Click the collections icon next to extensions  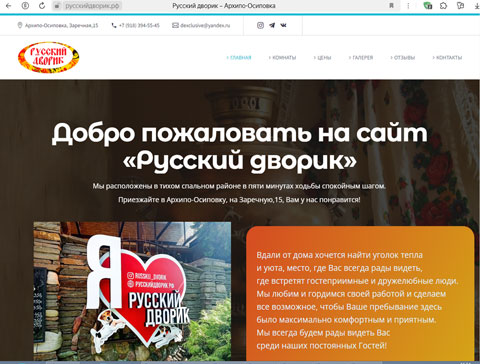[x=460, y=6]
